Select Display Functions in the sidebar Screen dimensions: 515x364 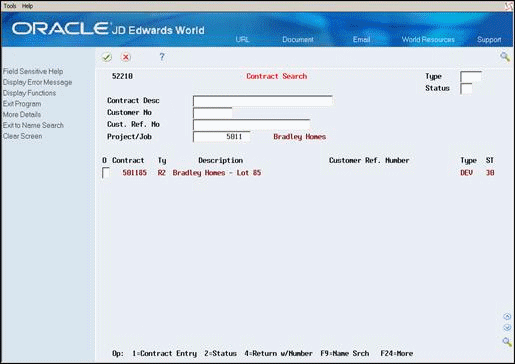tap(29, 93)
